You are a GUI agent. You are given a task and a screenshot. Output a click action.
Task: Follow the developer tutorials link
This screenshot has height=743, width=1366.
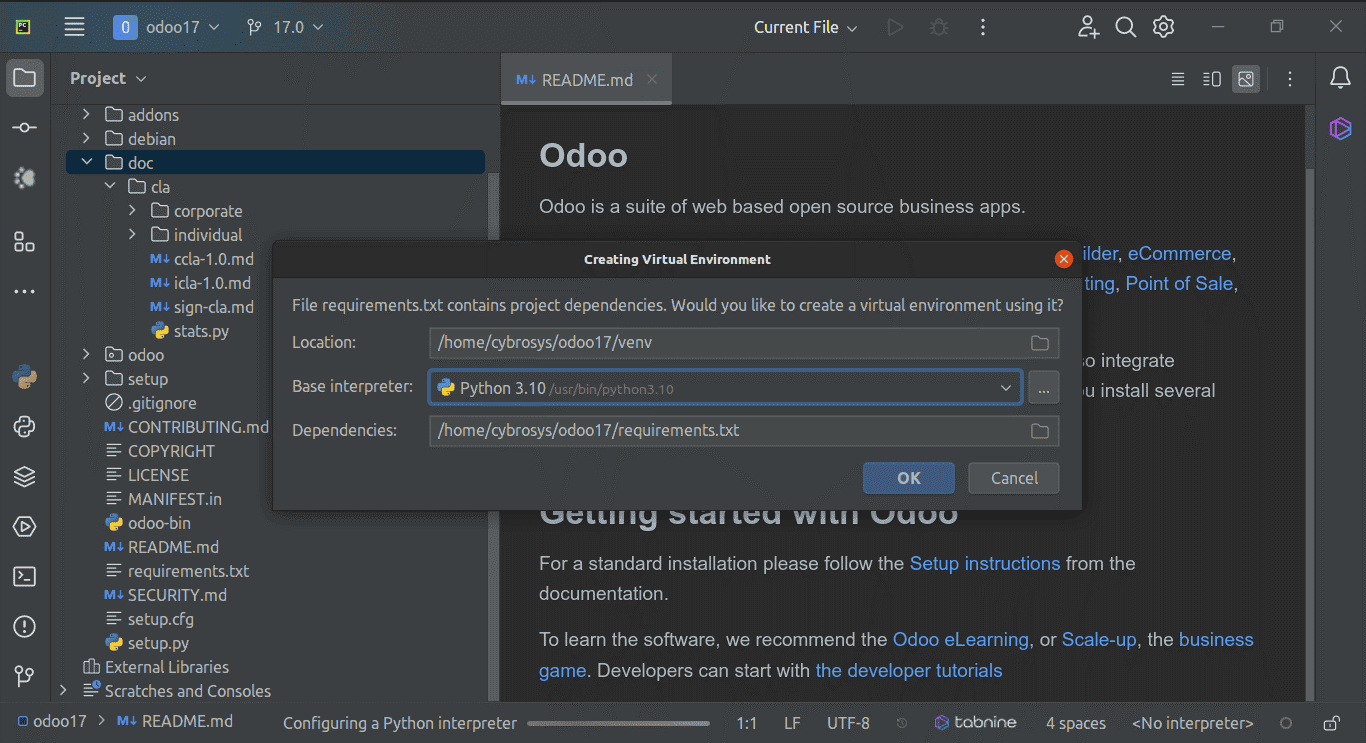click(x=909, y=670)
